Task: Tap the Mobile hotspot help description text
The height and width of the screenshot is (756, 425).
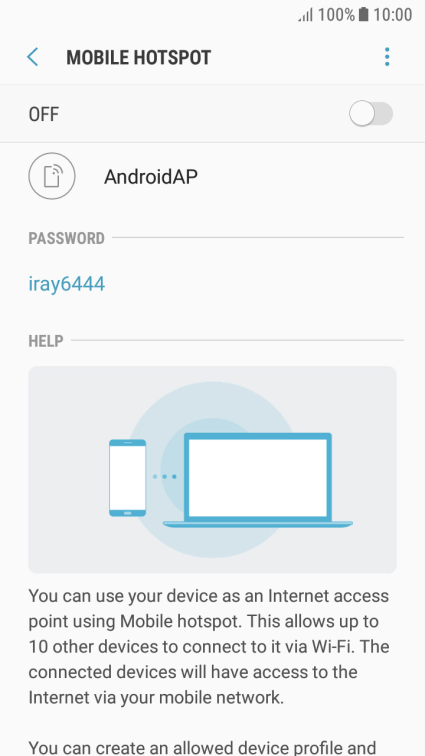Action: point(208,647)
